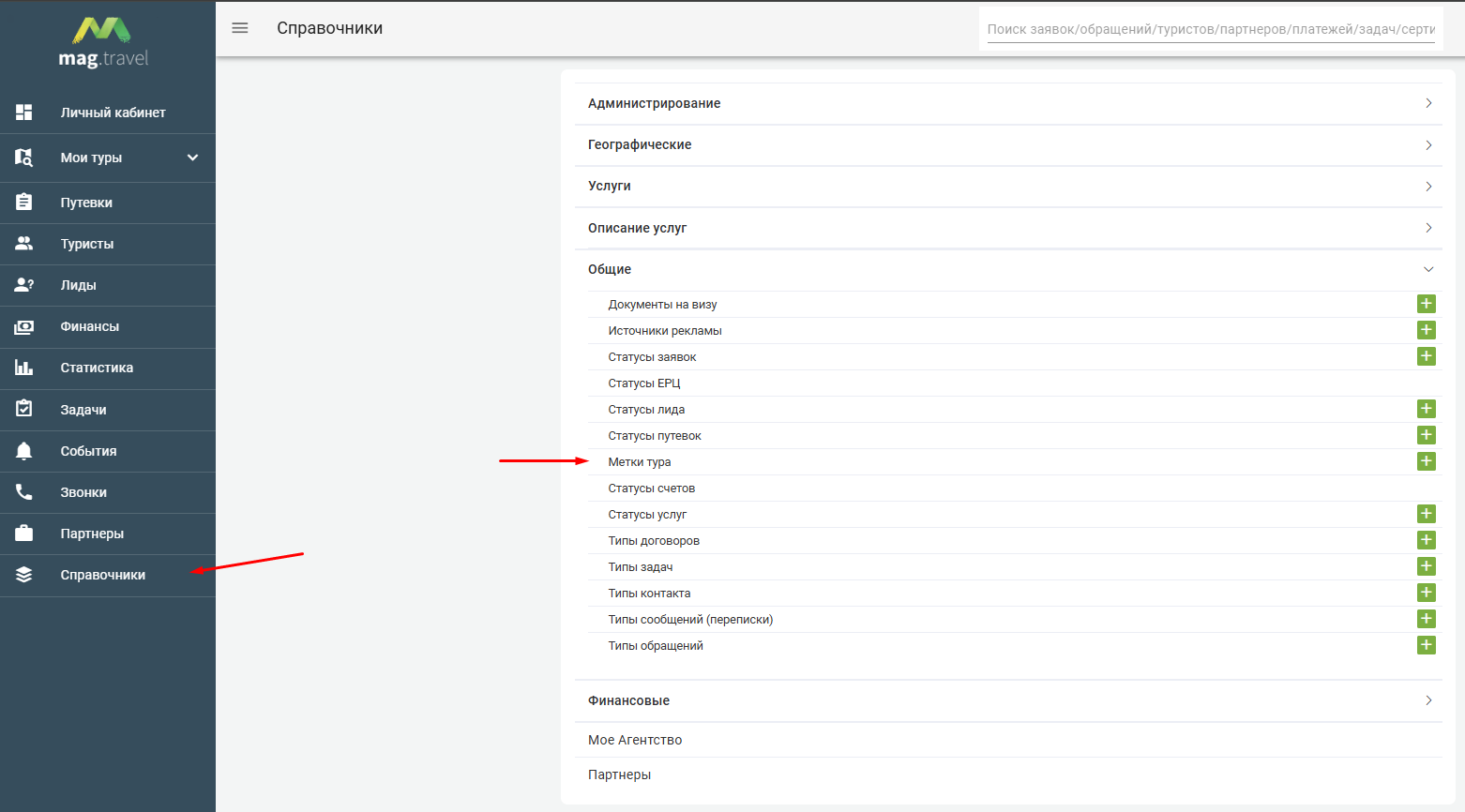Open the Статусы счетов directory
The image size is (1465, 812).
click(652, 489)
